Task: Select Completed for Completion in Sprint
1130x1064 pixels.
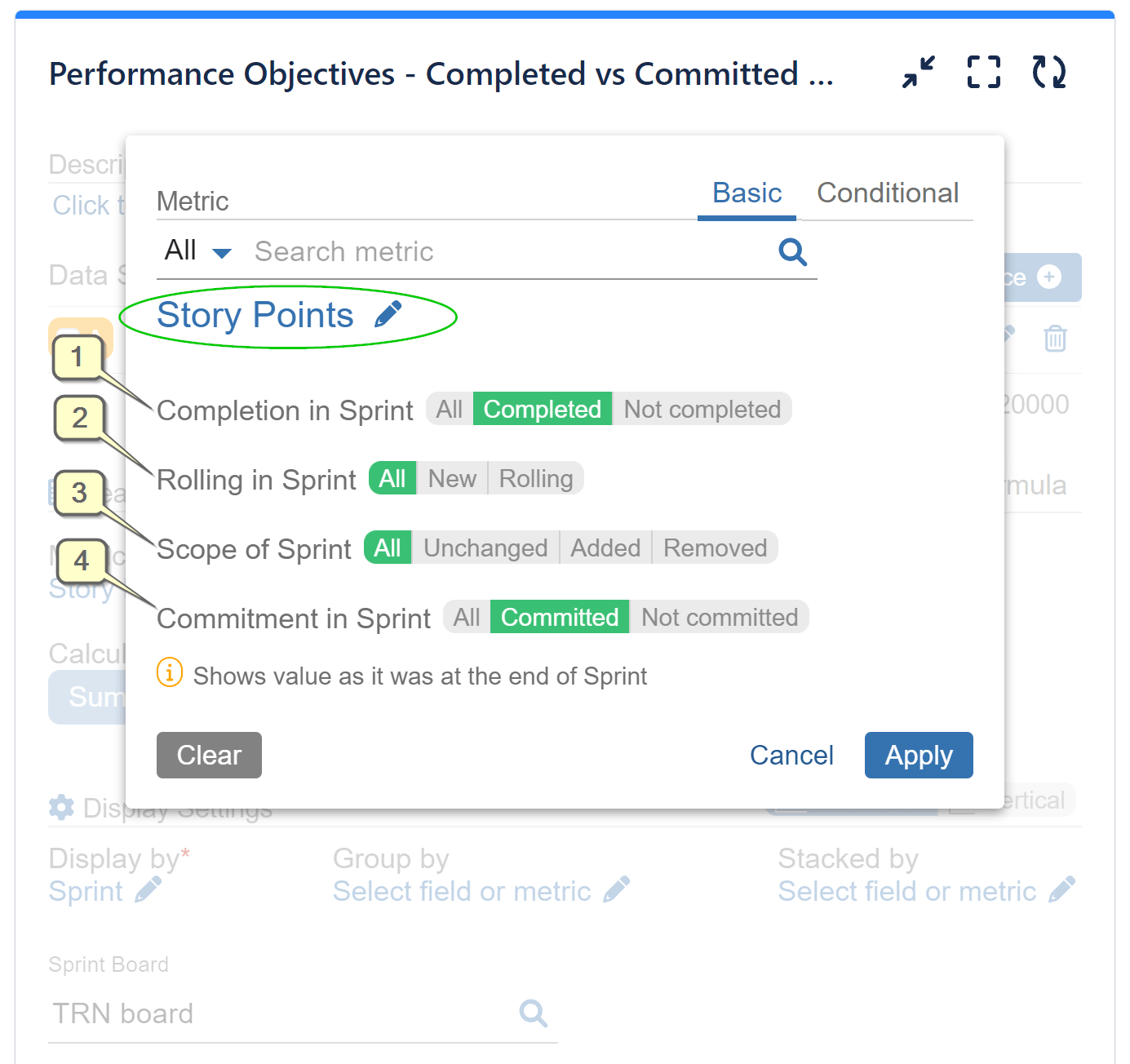Action: 542,409
